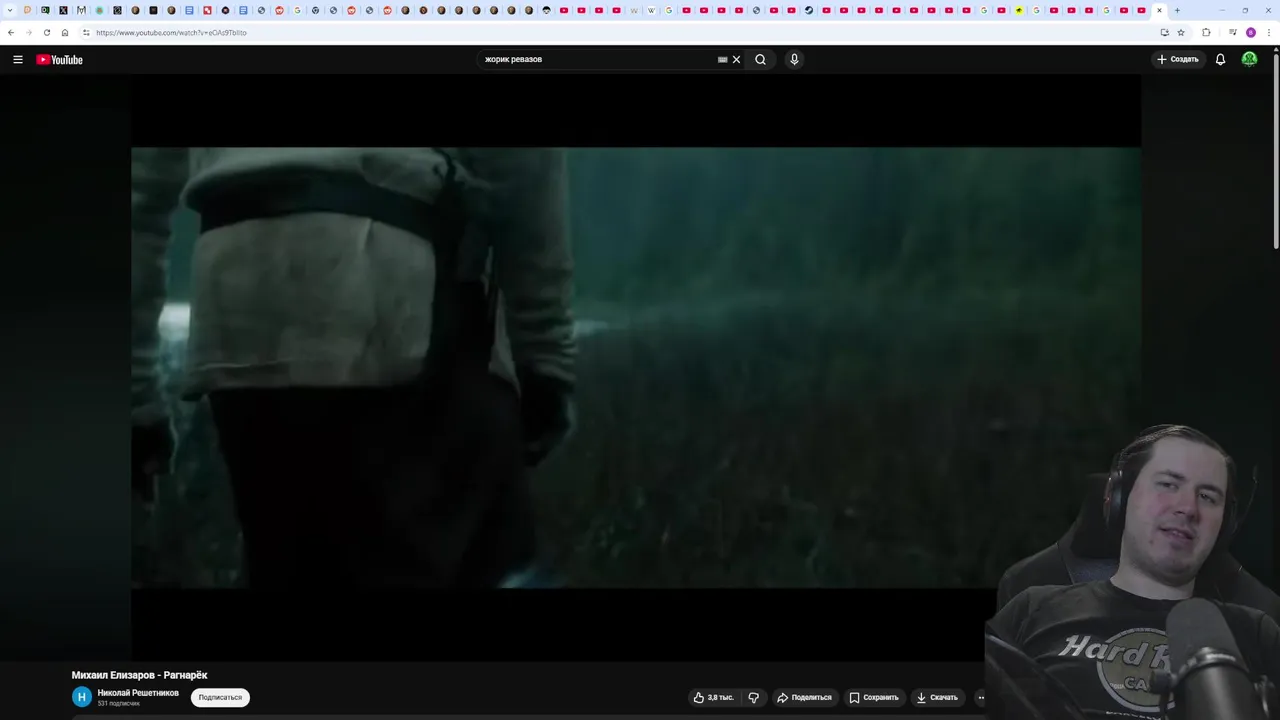Go back in browser history

pos(11,32)
